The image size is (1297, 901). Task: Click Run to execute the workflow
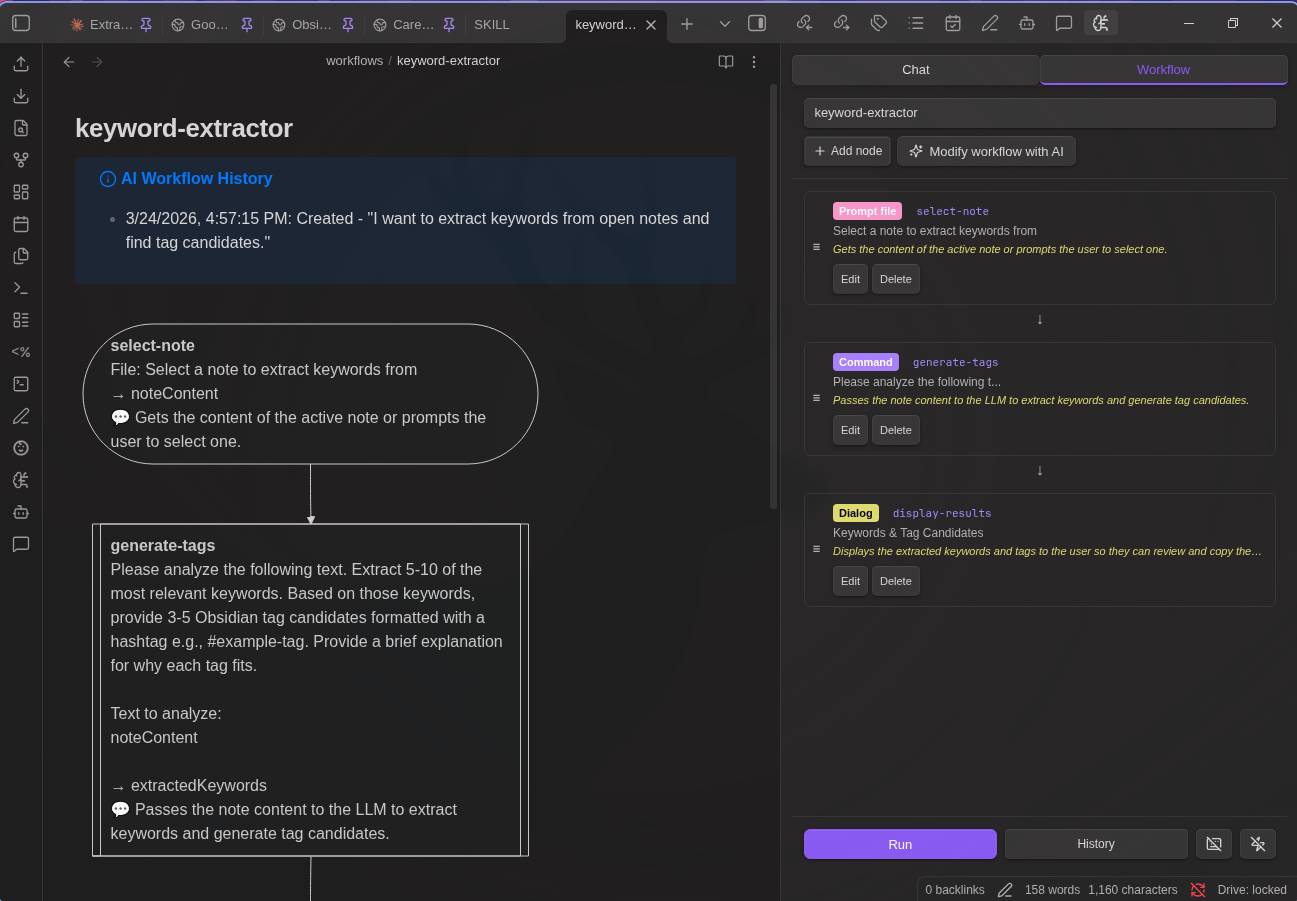point(899,843)
